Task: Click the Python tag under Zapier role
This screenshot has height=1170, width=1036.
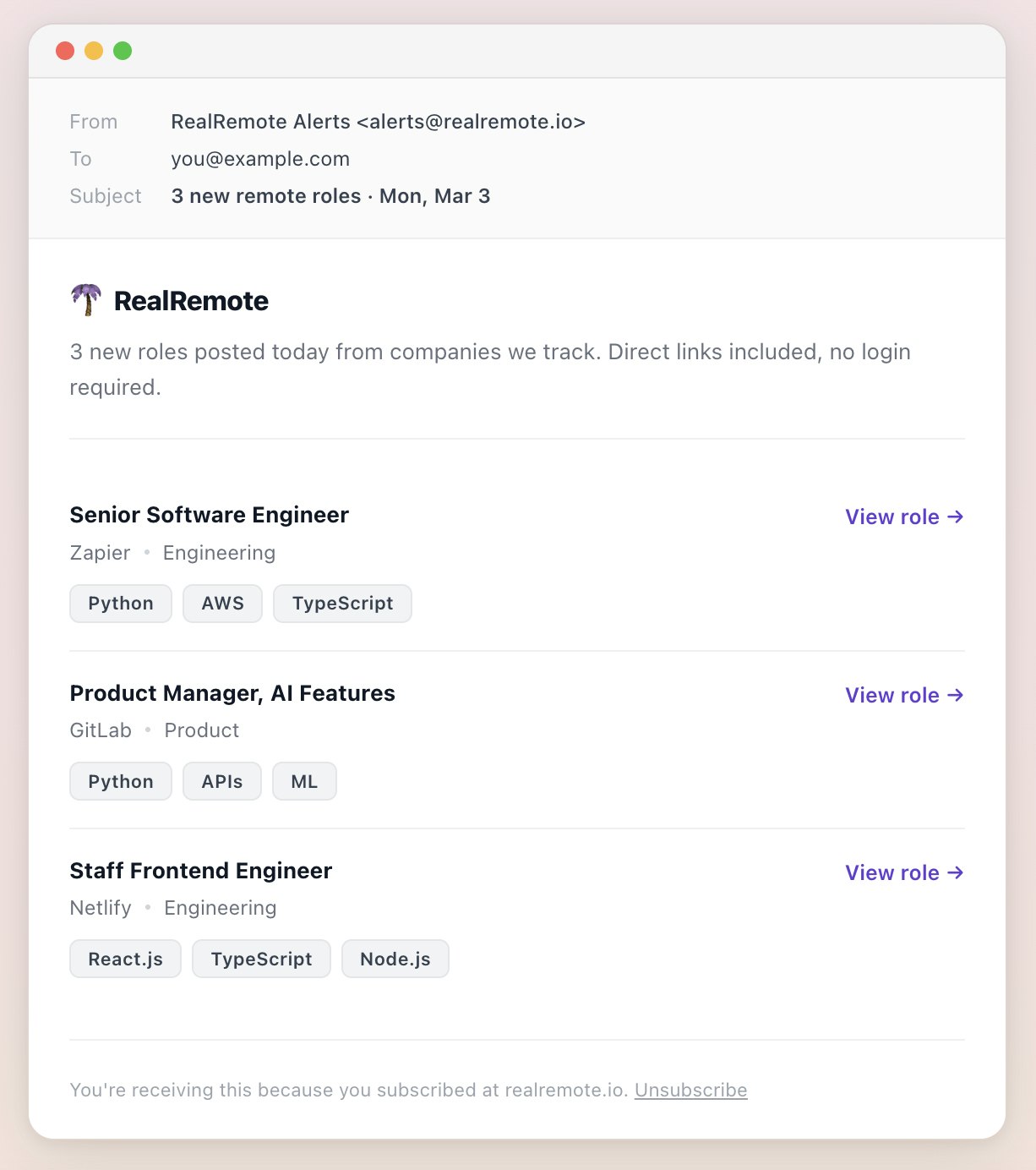Action: point(121,604)
